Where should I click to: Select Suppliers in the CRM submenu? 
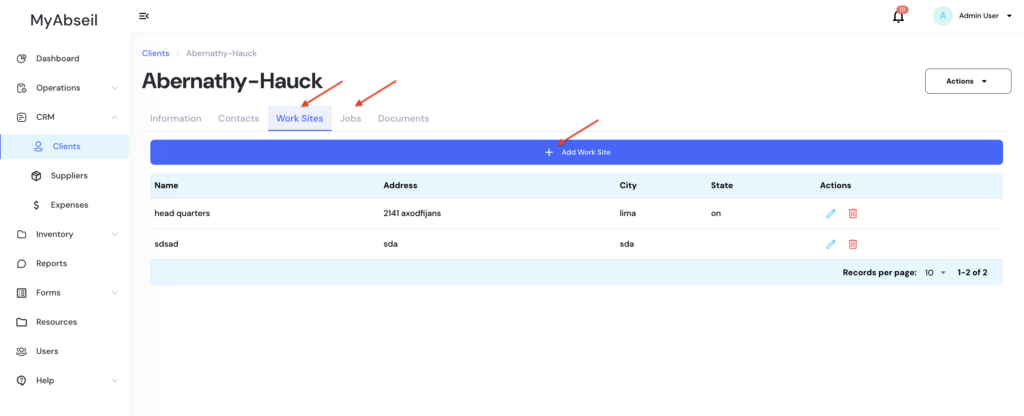(69, 176)
